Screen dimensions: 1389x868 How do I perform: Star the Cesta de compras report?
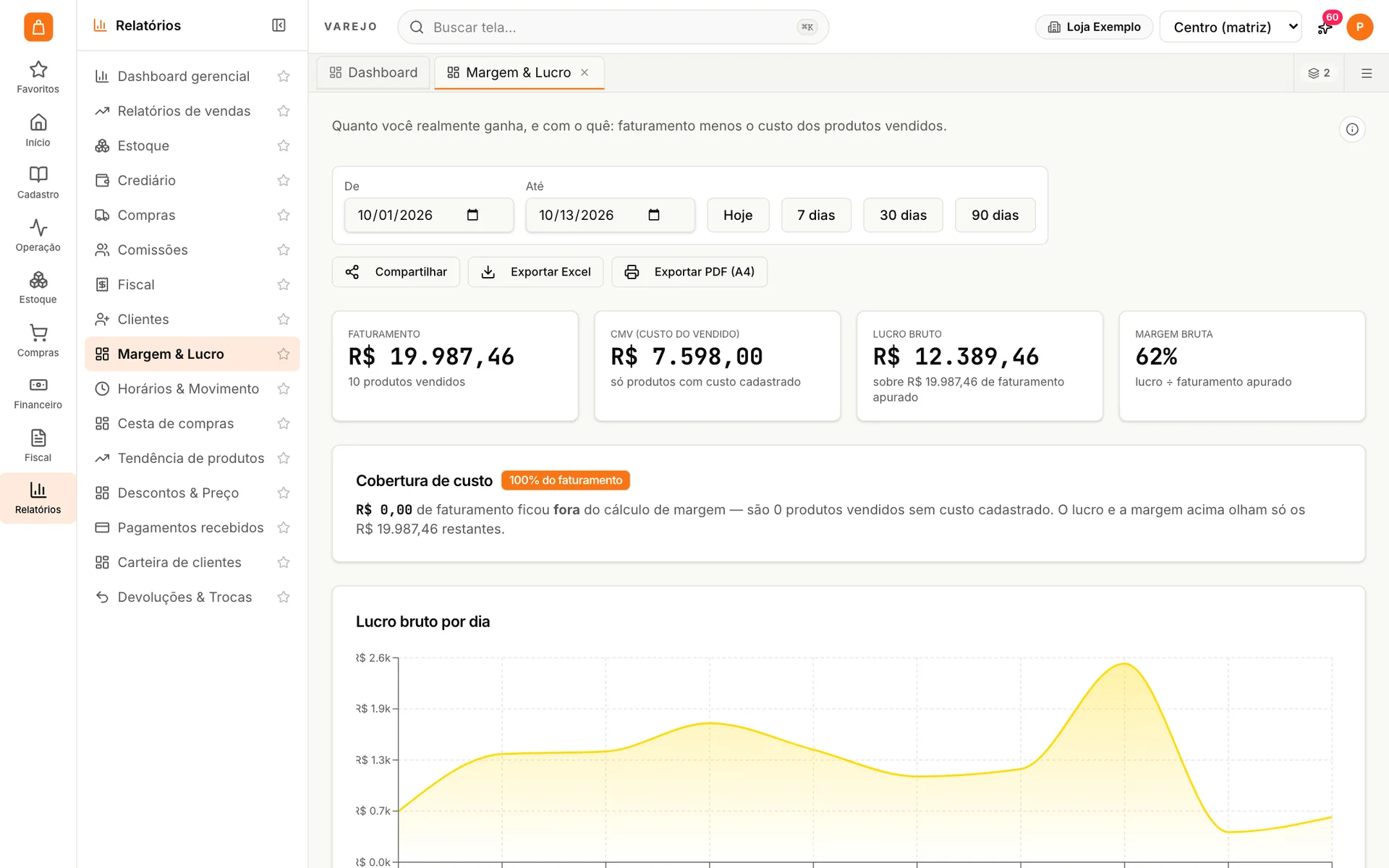284,423
